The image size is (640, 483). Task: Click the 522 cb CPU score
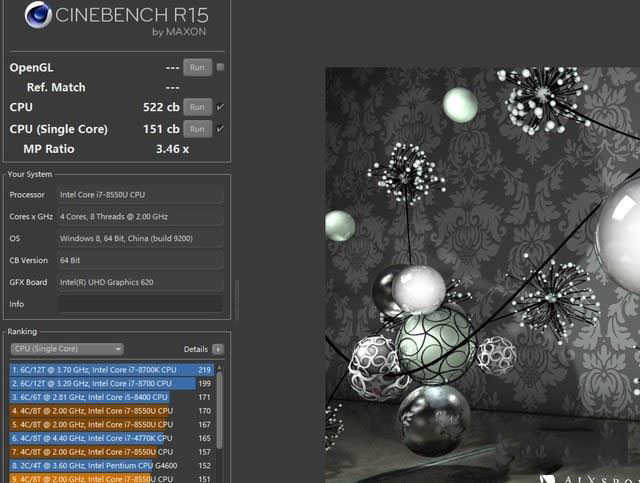point(161,107)
